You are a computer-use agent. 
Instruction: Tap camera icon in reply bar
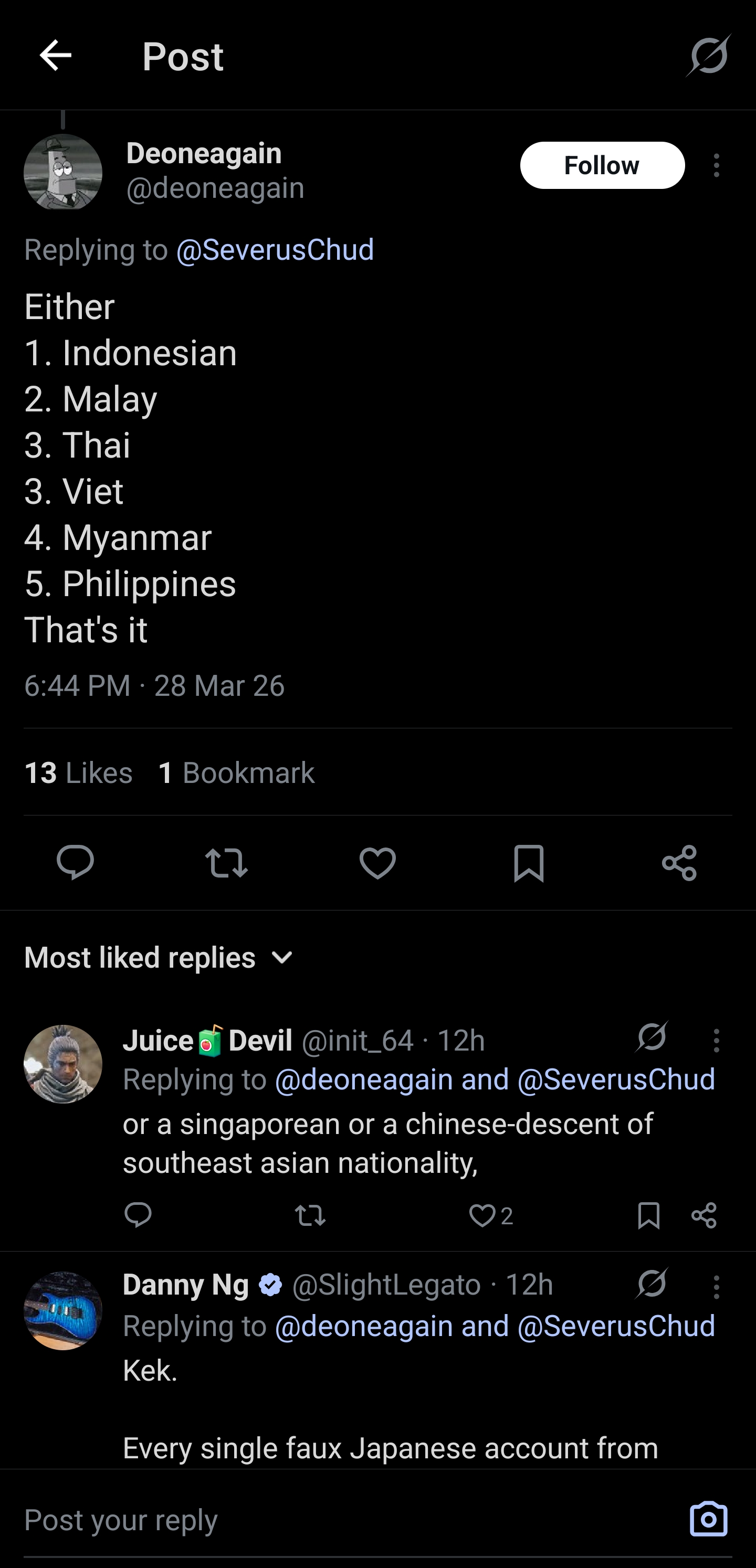[x=708, y=1519]
